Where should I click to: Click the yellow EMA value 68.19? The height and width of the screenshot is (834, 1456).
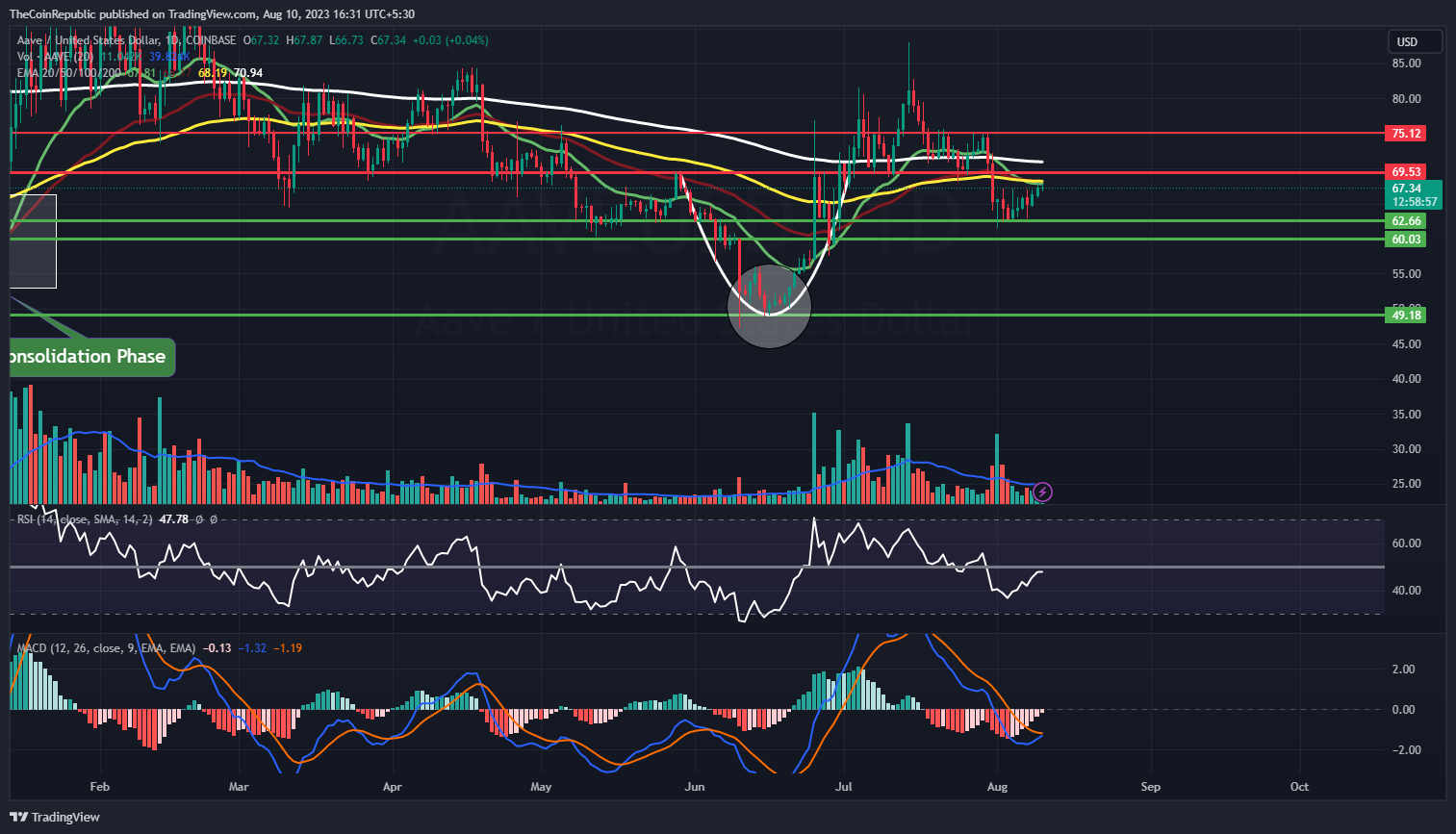point(214,73)
